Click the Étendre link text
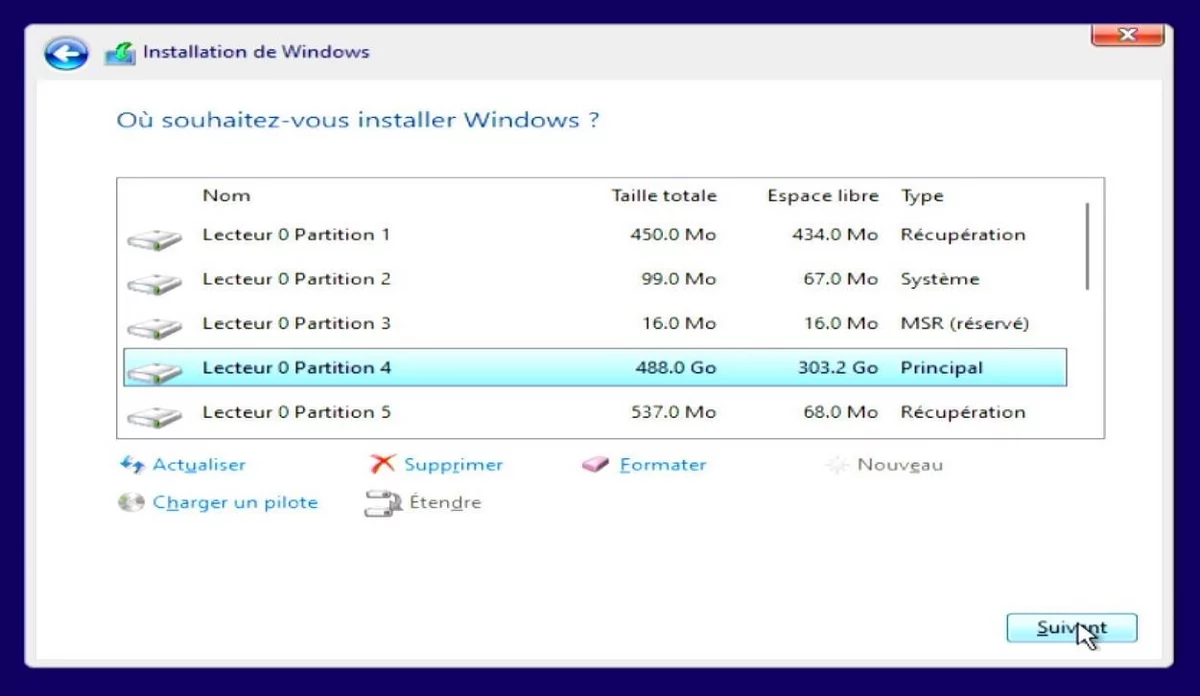The height and width of the screenshot is (696, 1200). point(446,502)
